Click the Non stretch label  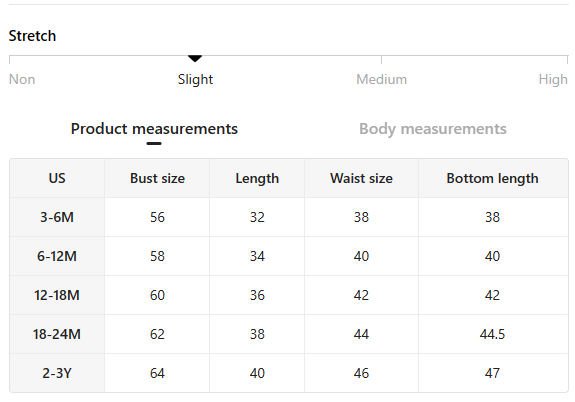(22, 79)
